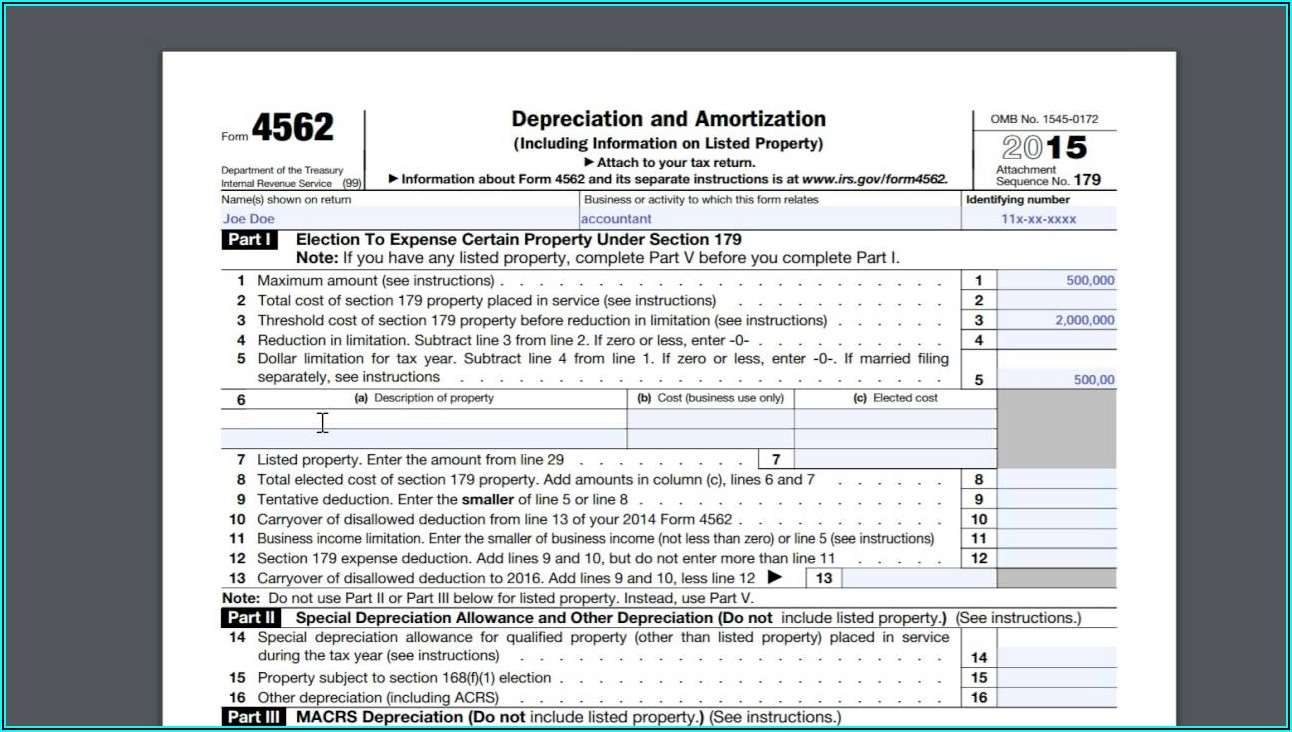Select line 4 reduction in limitation field
Viewport: 1292px width, 732px height.
coord(1057,340)
